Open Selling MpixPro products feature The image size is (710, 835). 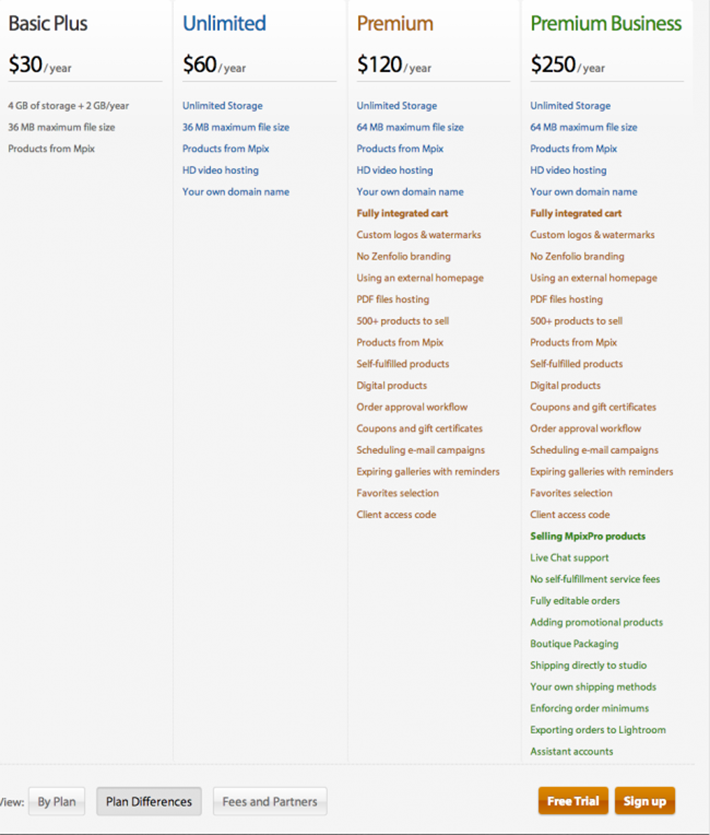tap(587, 536)
